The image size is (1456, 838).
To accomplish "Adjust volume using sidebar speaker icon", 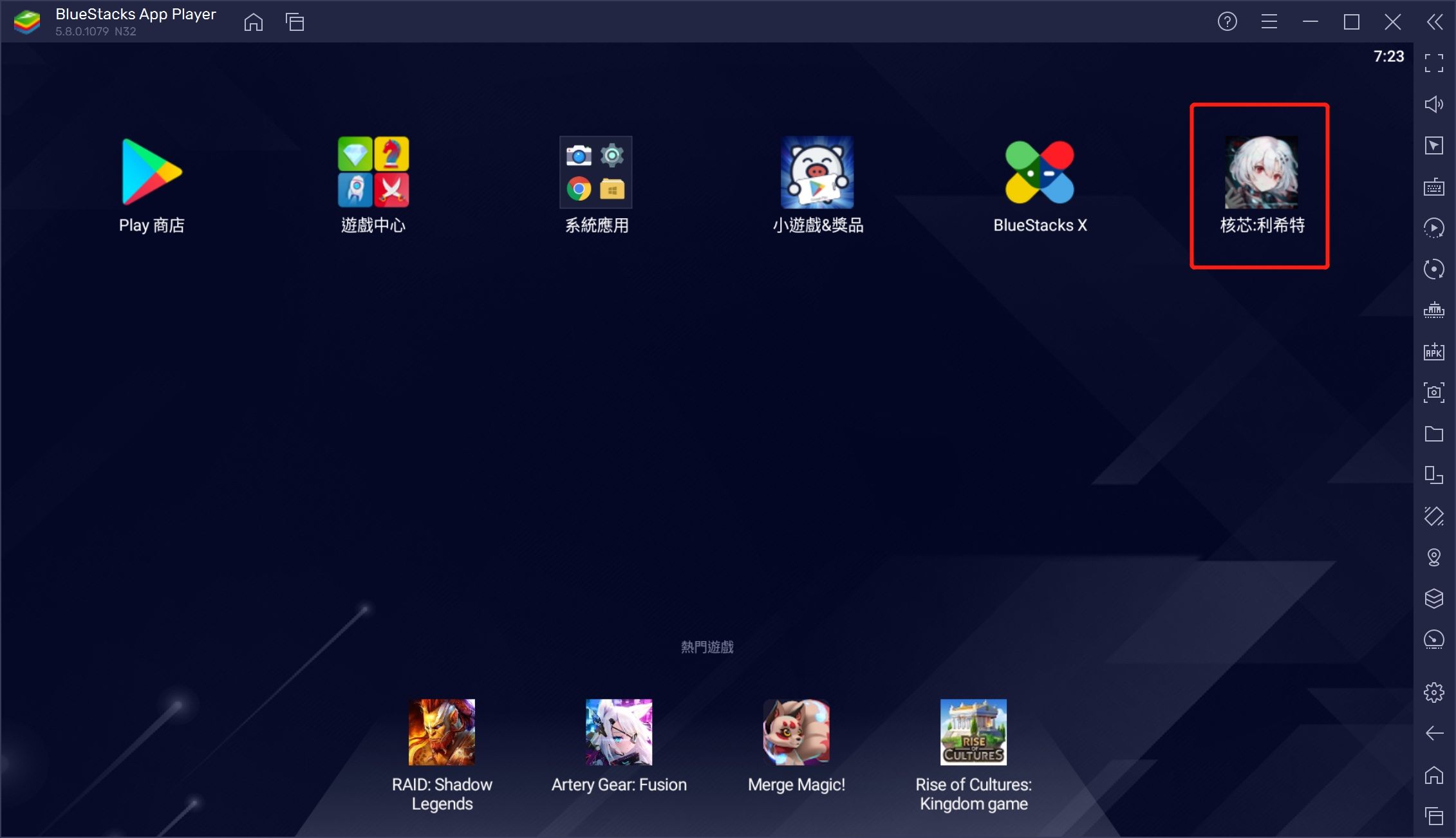I will 1434,104.
